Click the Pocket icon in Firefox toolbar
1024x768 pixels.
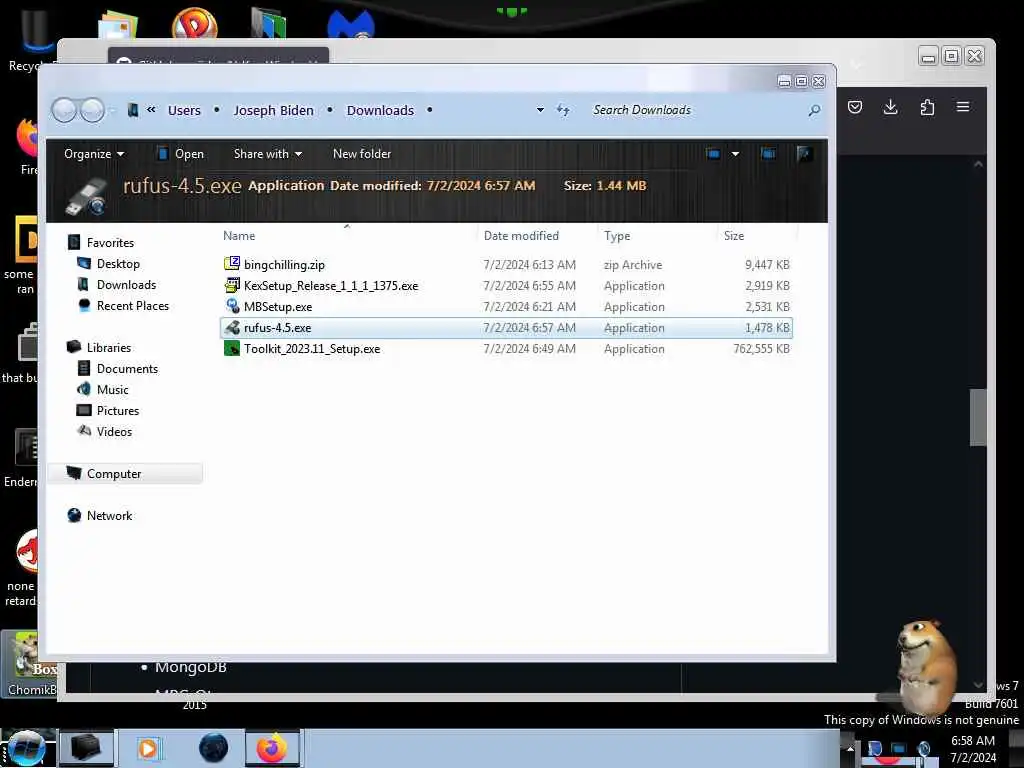tap(854, 107)
